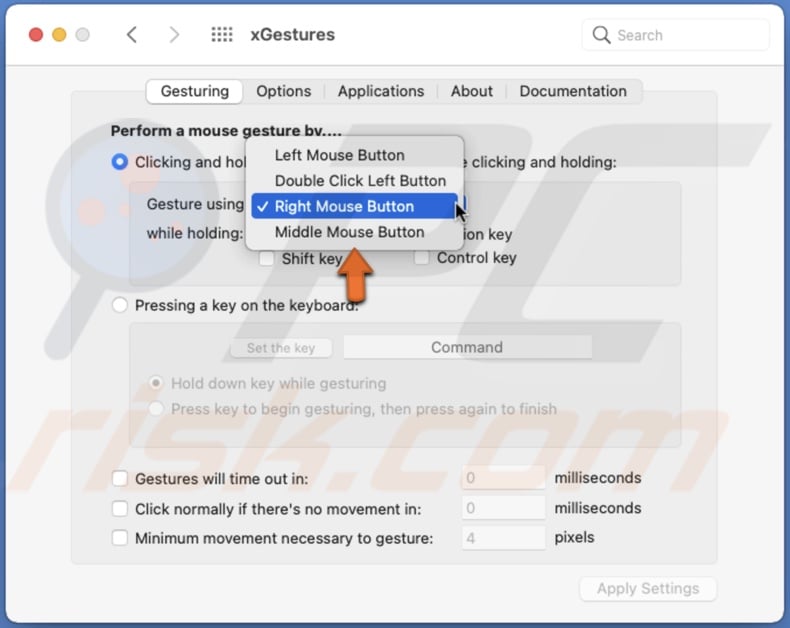Open the About tab

point(472,91)
